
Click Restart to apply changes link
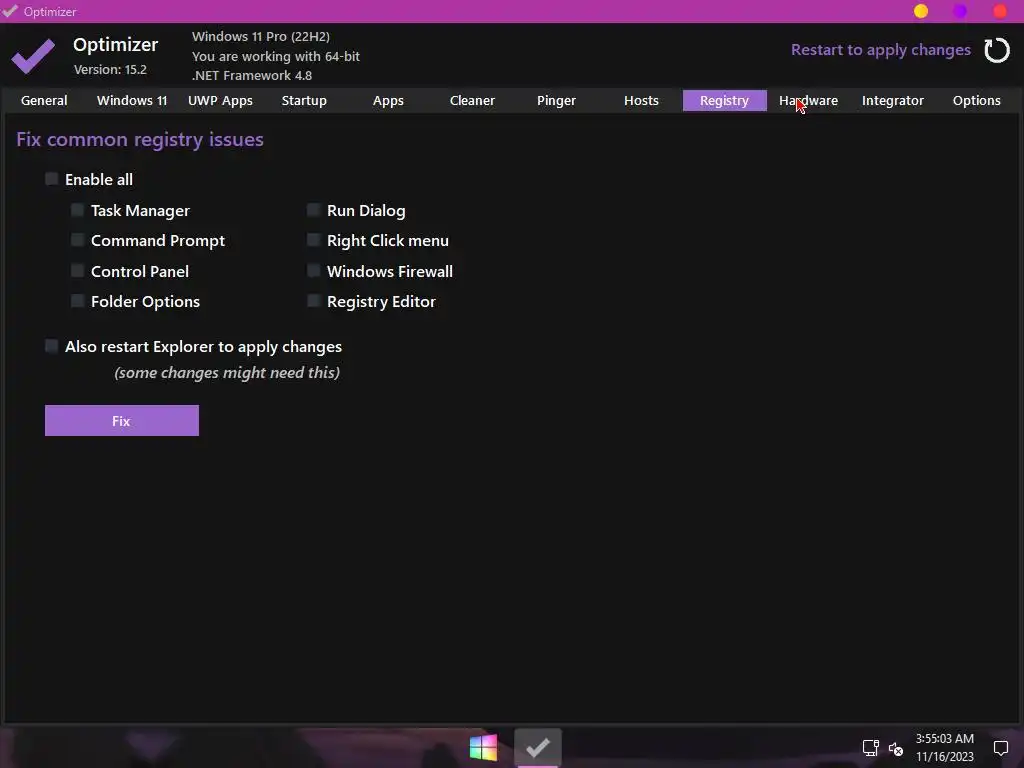point(880,50)
